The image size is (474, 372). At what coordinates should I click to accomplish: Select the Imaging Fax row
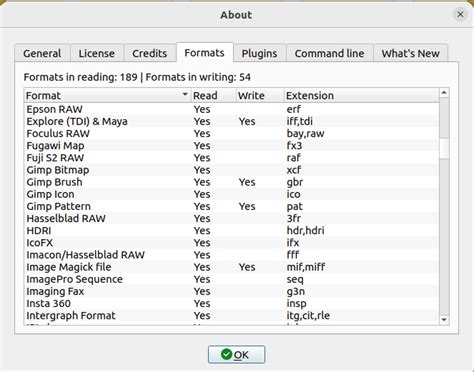coord(232,291)
